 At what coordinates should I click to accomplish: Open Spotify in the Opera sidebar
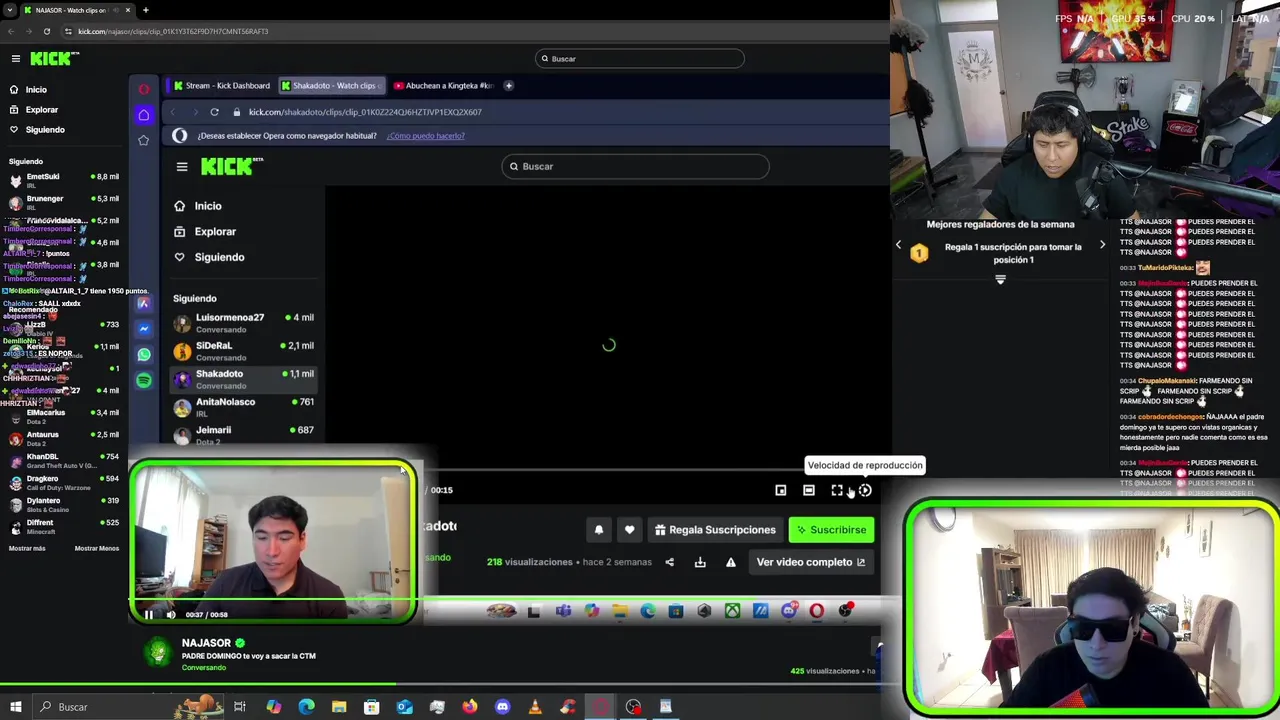tap(144, 380)
